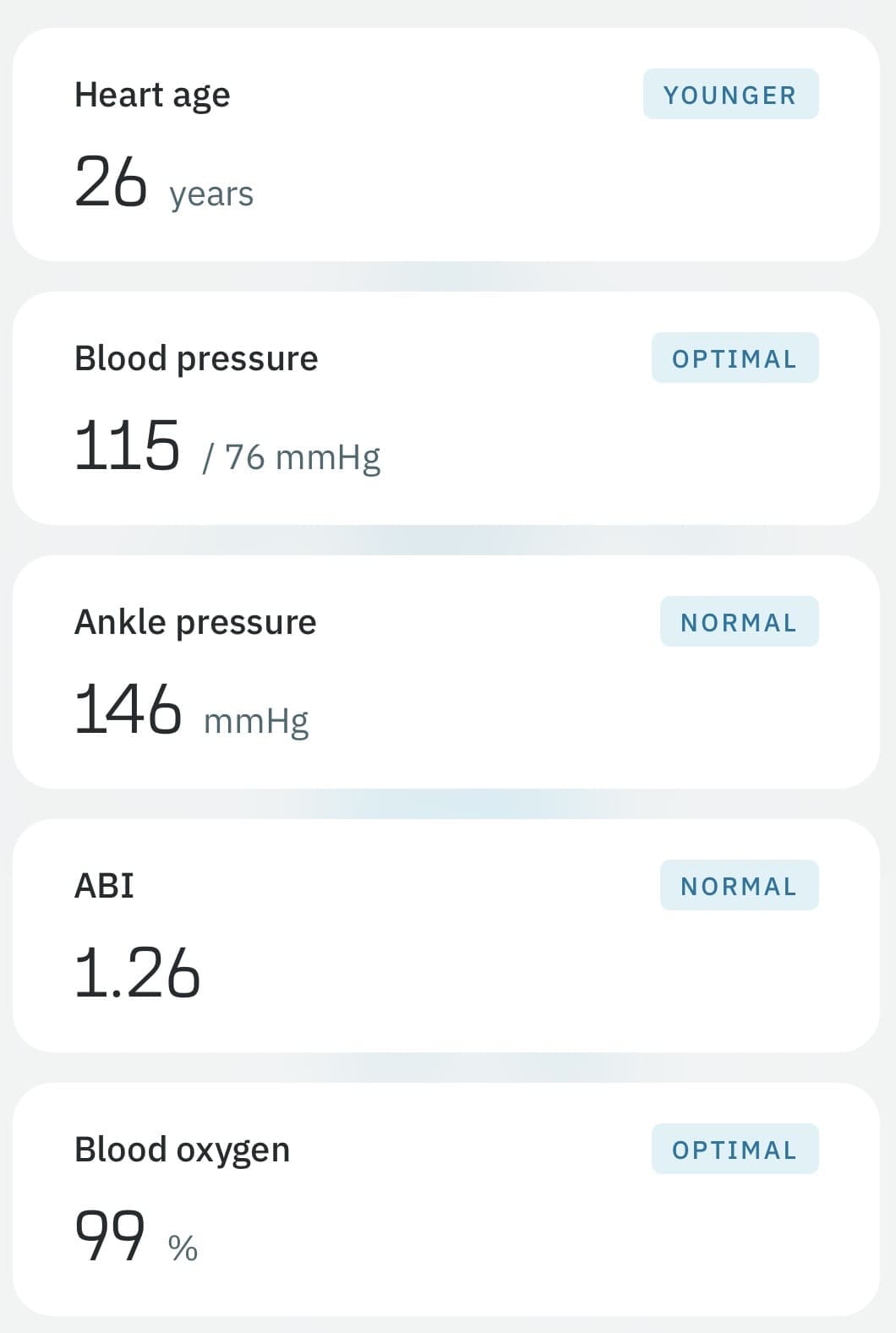The height and width of the screenshot is (1333, 896).
Task: Open the ABI title label
Action: 104,886
